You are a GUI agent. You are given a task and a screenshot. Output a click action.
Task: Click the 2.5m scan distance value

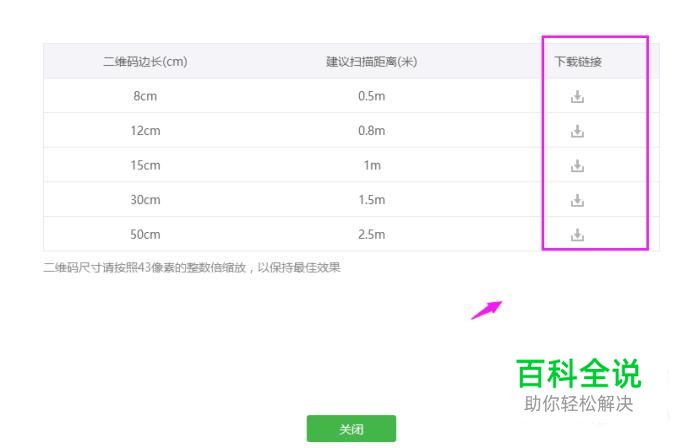click(372, 234)
